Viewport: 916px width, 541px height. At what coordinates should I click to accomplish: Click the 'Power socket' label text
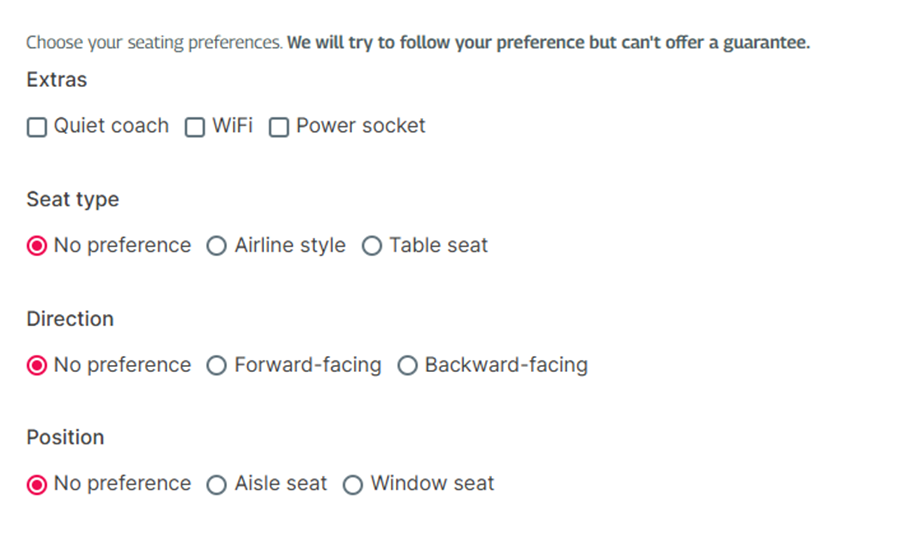tap(360, 126)
